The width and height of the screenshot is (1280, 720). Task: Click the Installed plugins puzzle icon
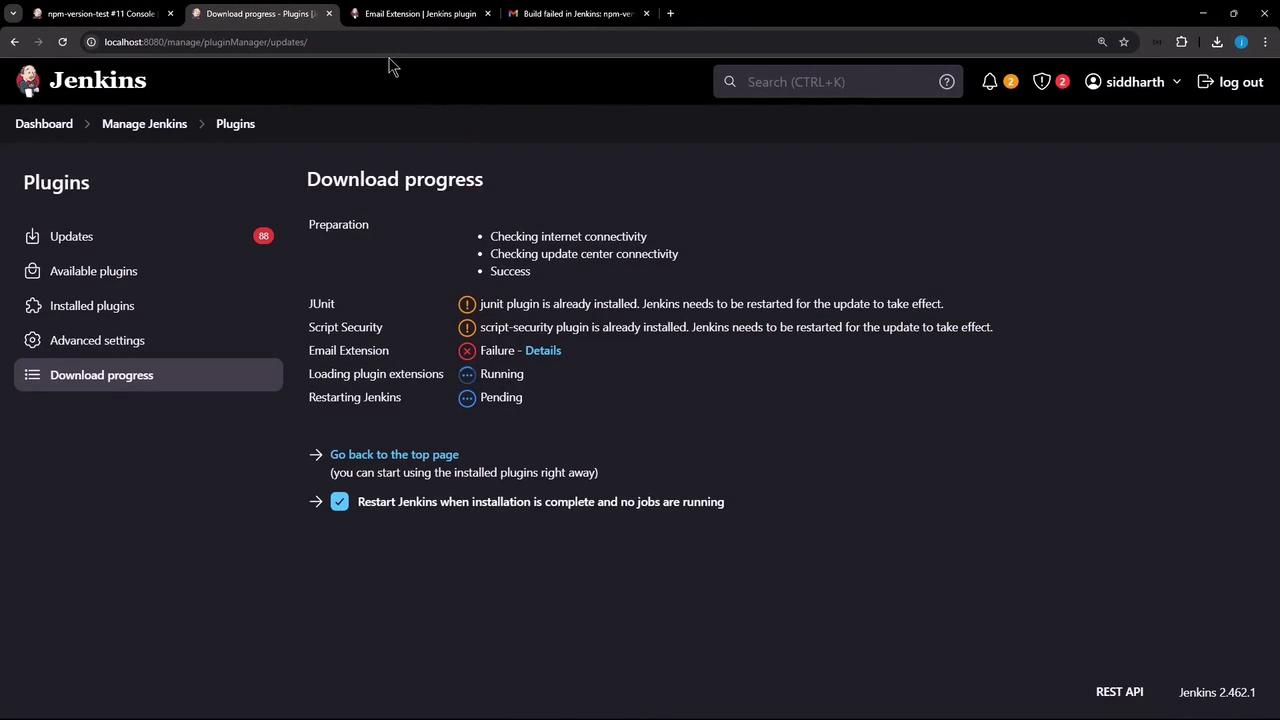pyautogui.click(x=32, y=306)
